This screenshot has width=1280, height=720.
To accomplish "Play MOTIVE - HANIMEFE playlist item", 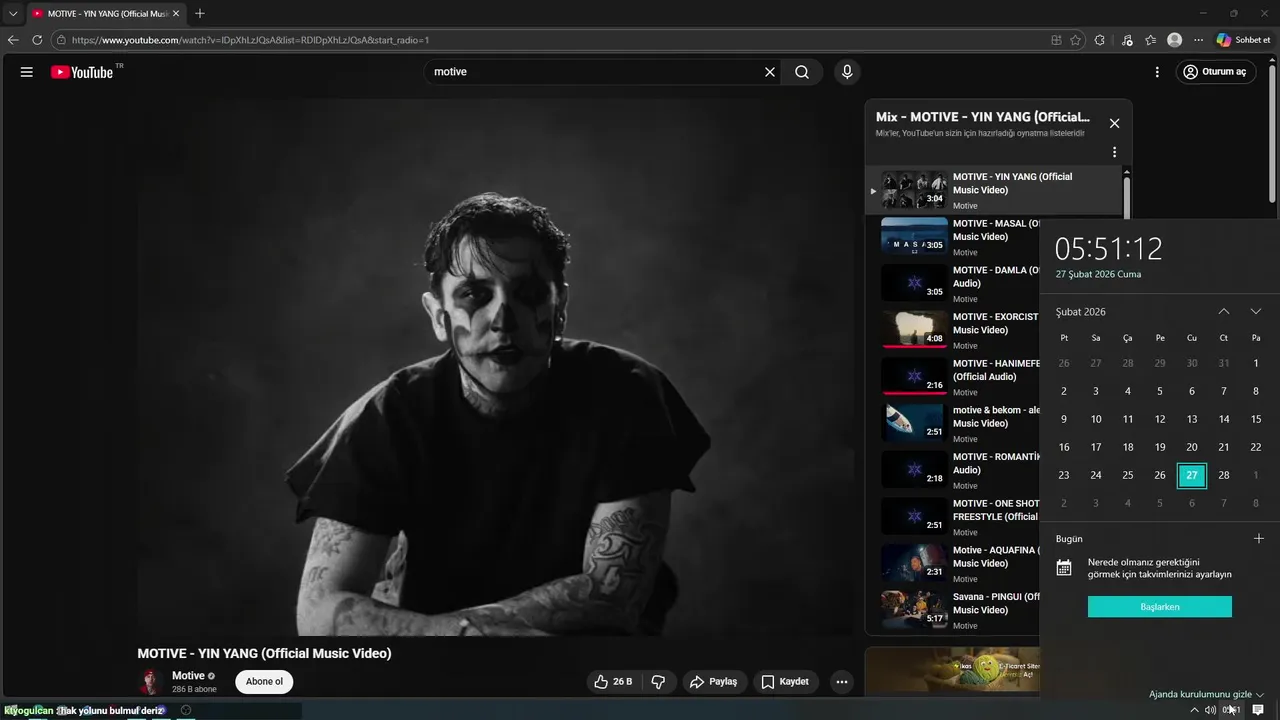I will 953,377.
